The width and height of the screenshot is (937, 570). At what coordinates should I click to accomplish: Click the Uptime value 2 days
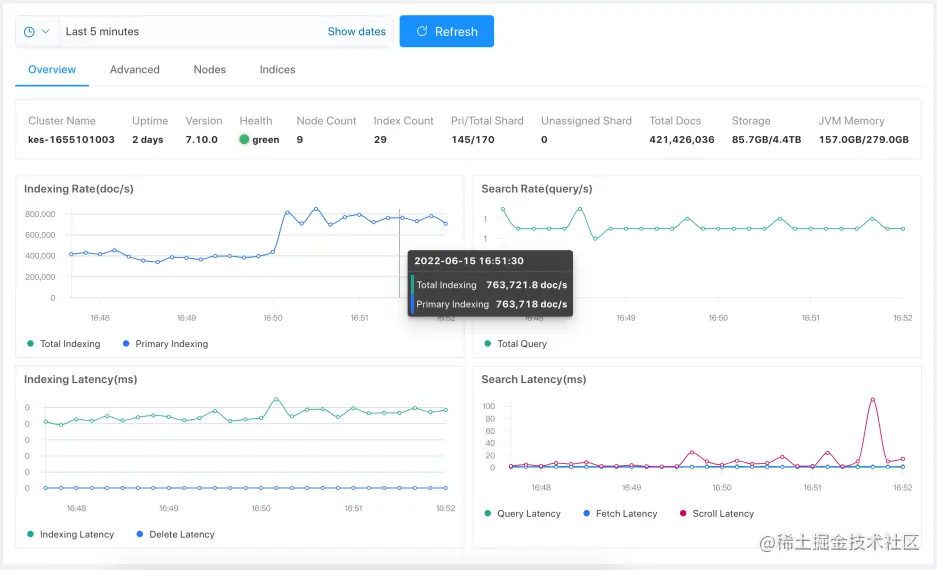point(148,140)
